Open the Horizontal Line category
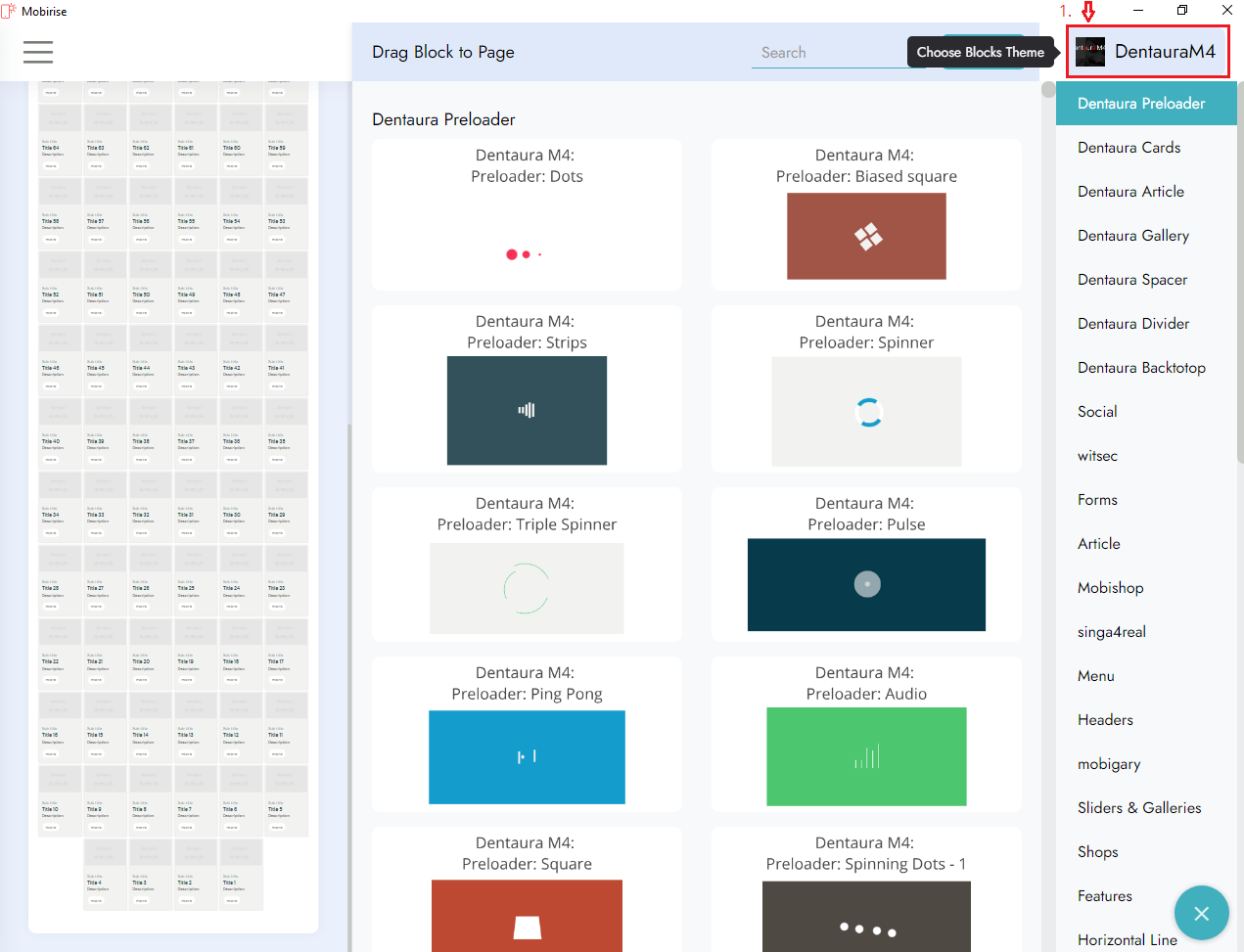 point(1127,939)
